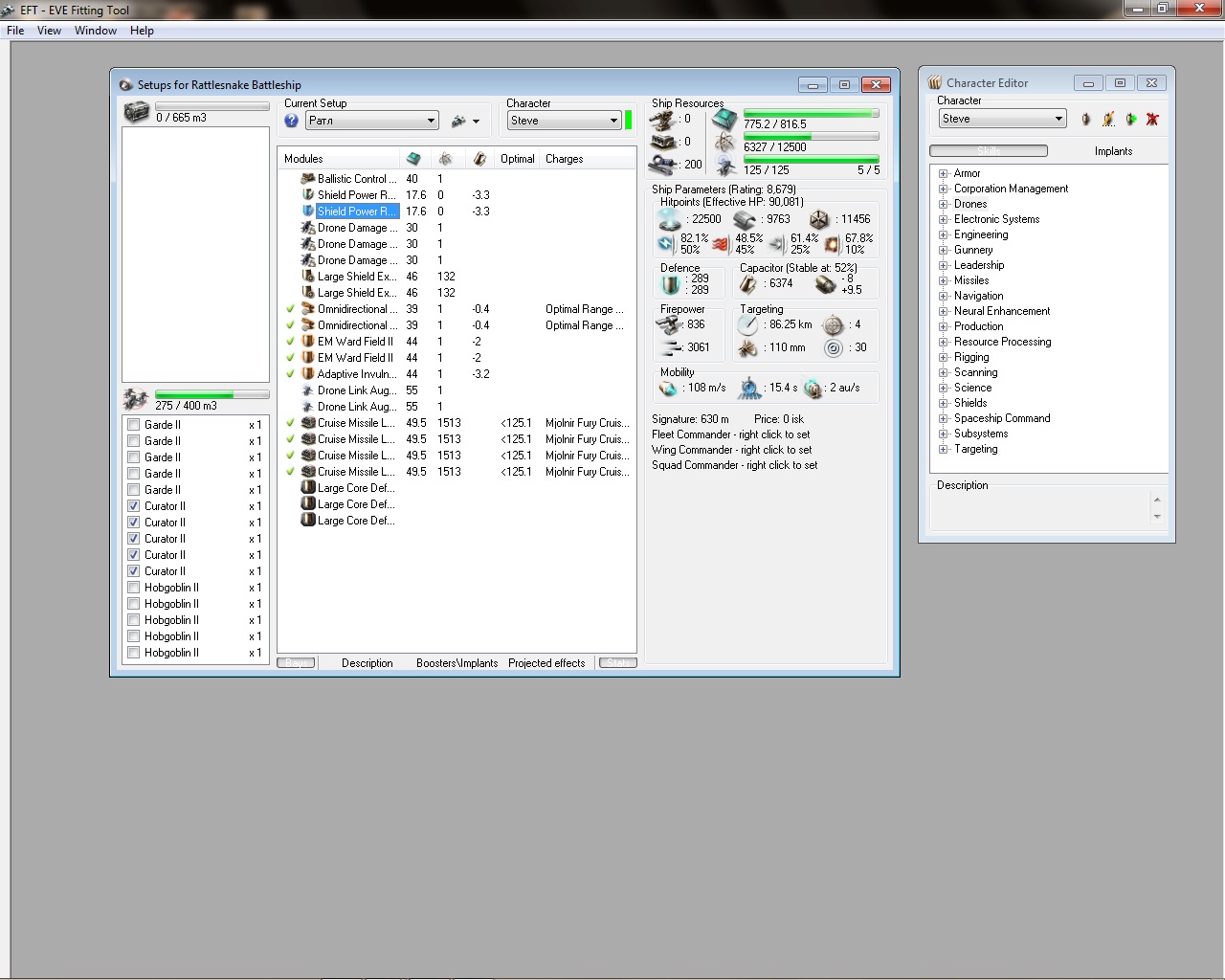Open the View menu
Screen dimensions: 1225x980
[x=49, y=31]
